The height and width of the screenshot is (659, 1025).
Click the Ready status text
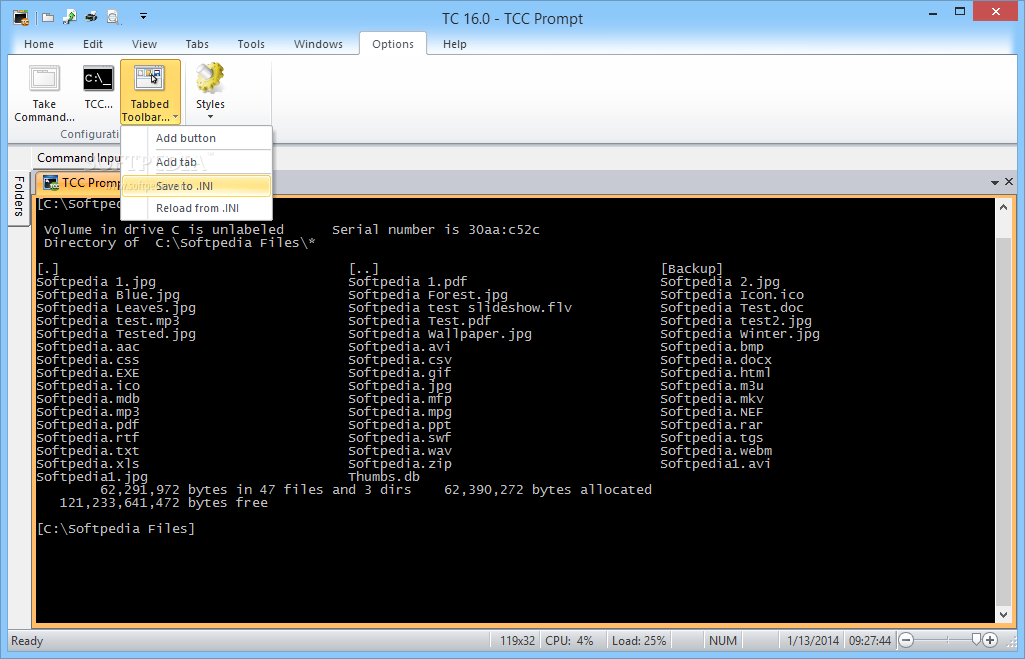point(27,641)
